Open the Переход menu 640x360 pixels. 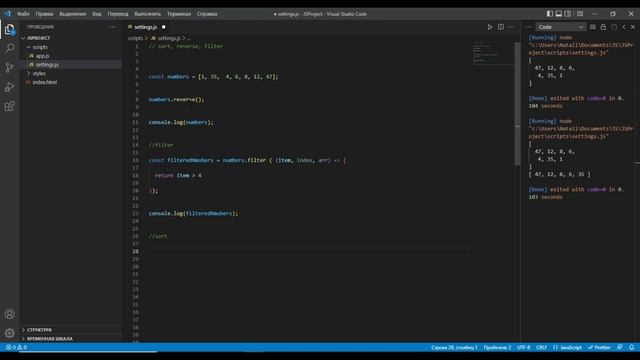[118, 14]
